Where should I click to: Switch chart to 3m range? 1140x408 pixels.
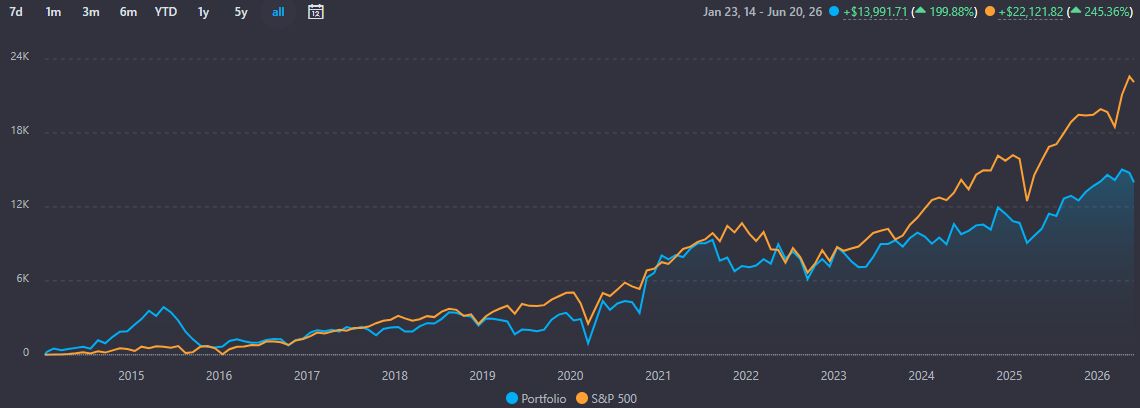coord(90,12)
